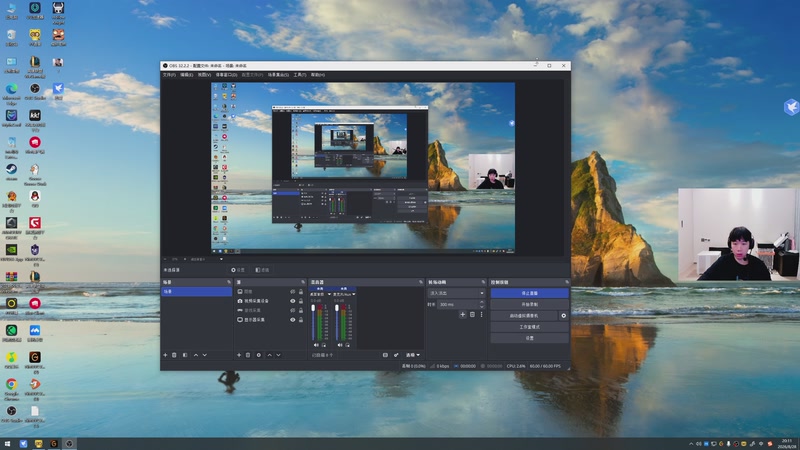Click the mixer layout icon in mixer footer

pyautogui.click(x=385, y=355)
